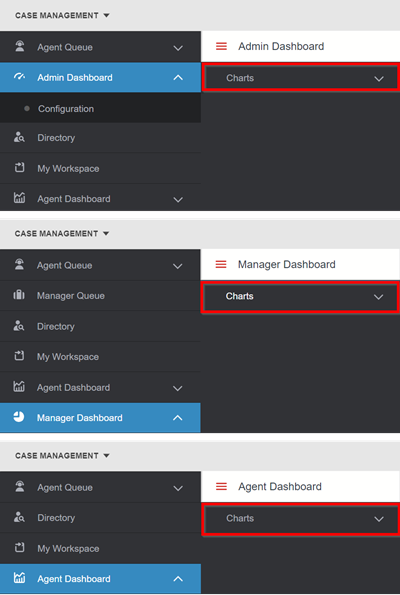Expand Charts under Agent Dashboard
The image size is (400, 595).
tap(300, 519)
